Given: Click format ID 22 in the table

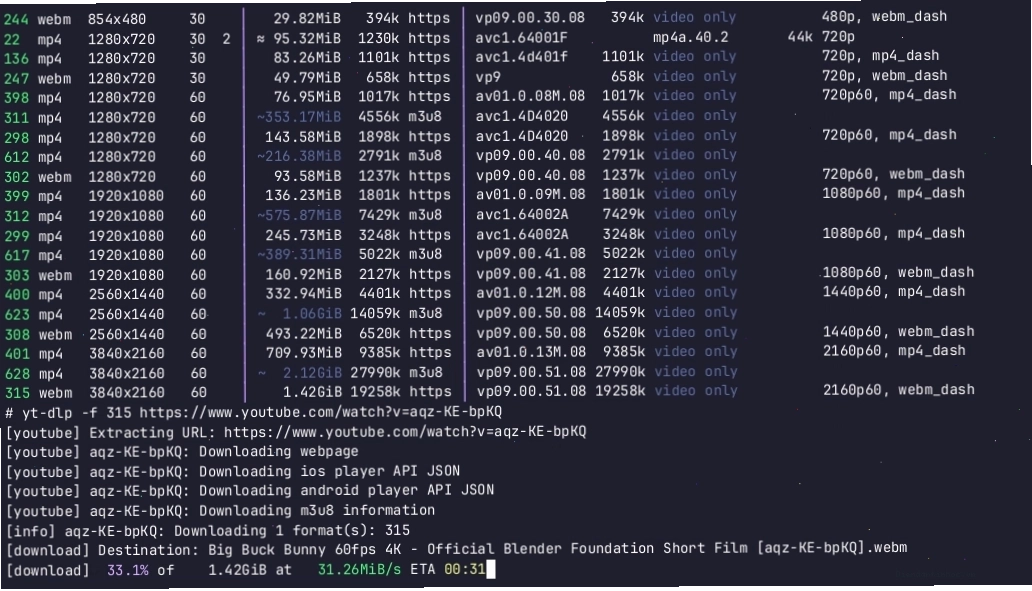Looking at the screenshot, I should 12,39.
